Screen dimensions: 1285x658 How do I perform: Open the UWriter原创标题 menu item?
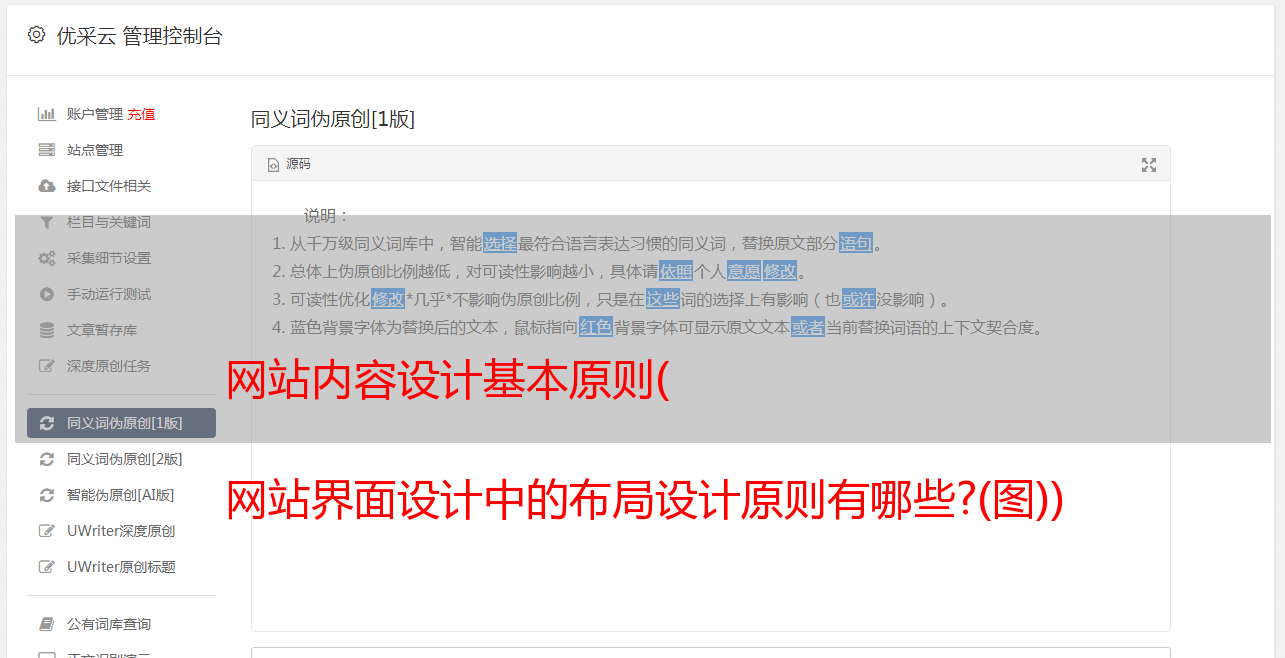point(121,567)
